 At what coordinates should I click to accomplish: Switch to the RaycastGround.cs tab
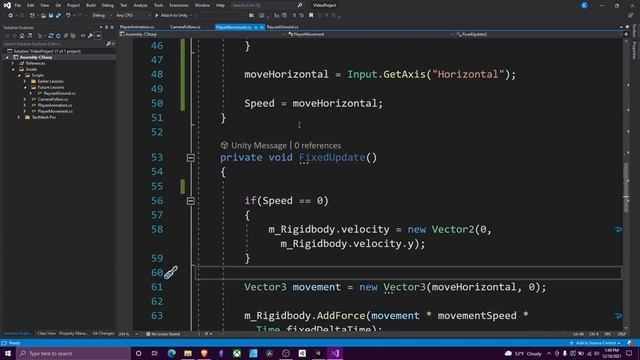click(283, 27)
